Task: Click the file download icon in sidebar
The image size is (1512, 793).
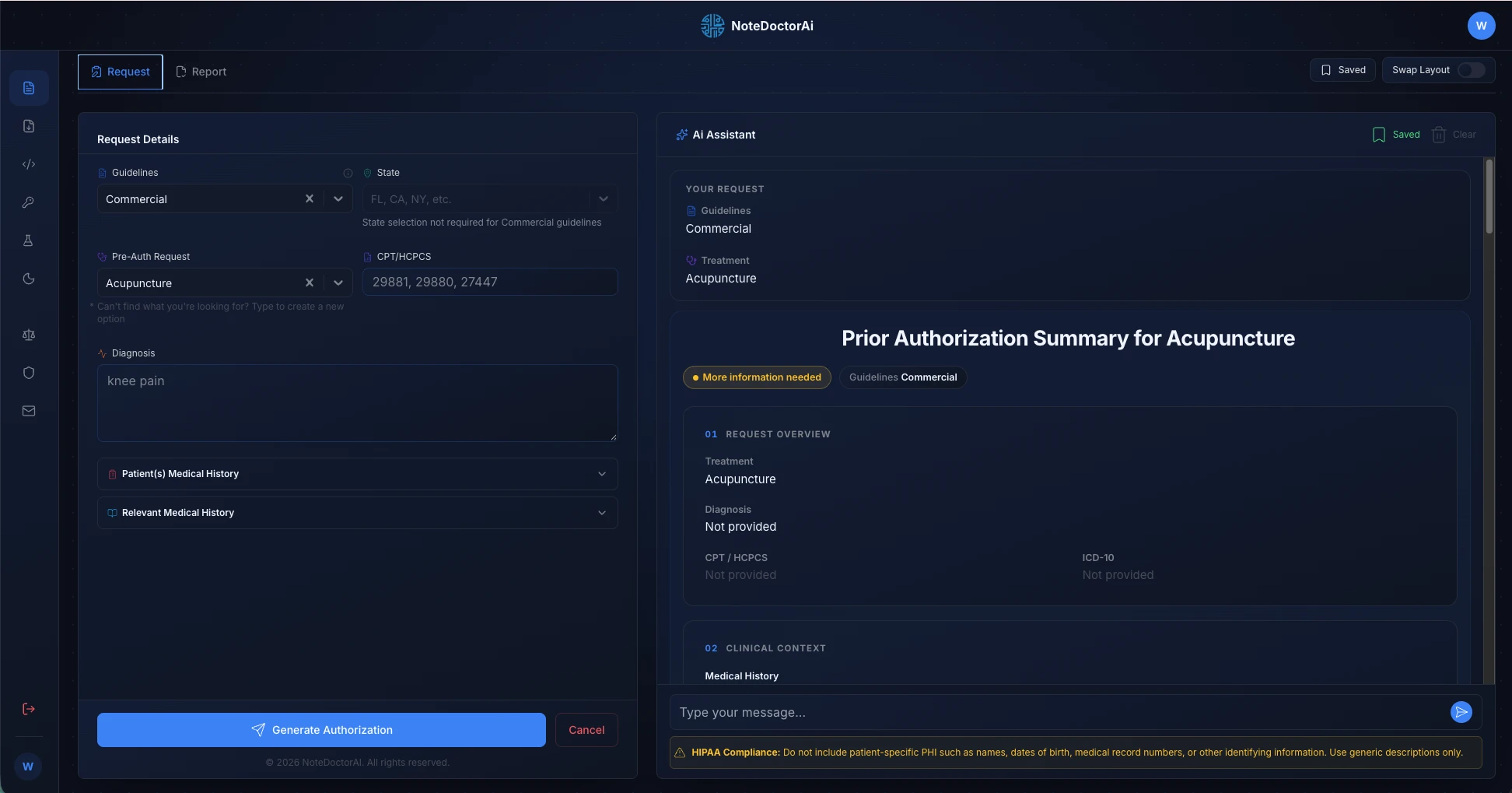Action: (x=29, y=126)
